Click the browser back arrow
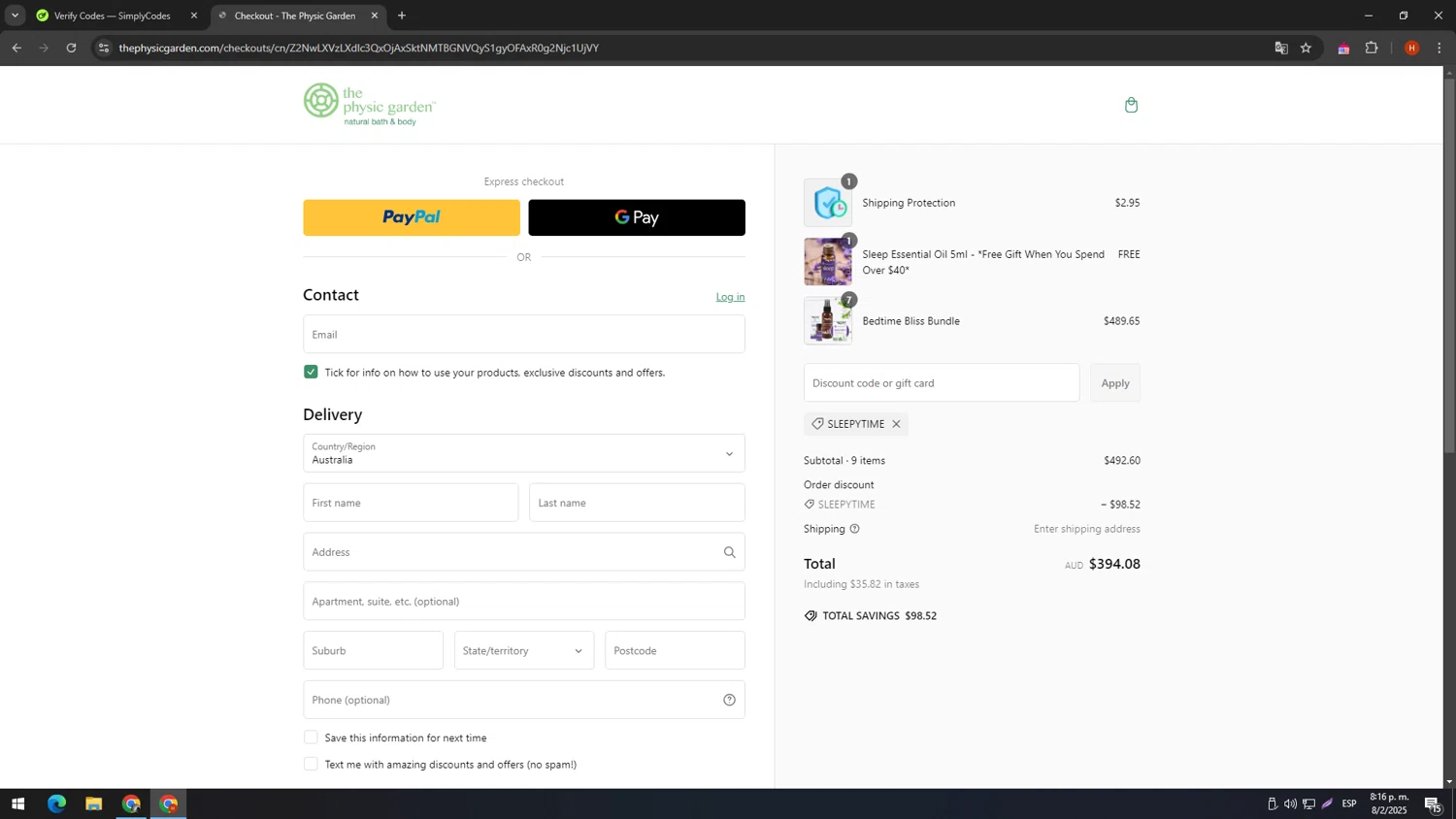 coord(17,48)
